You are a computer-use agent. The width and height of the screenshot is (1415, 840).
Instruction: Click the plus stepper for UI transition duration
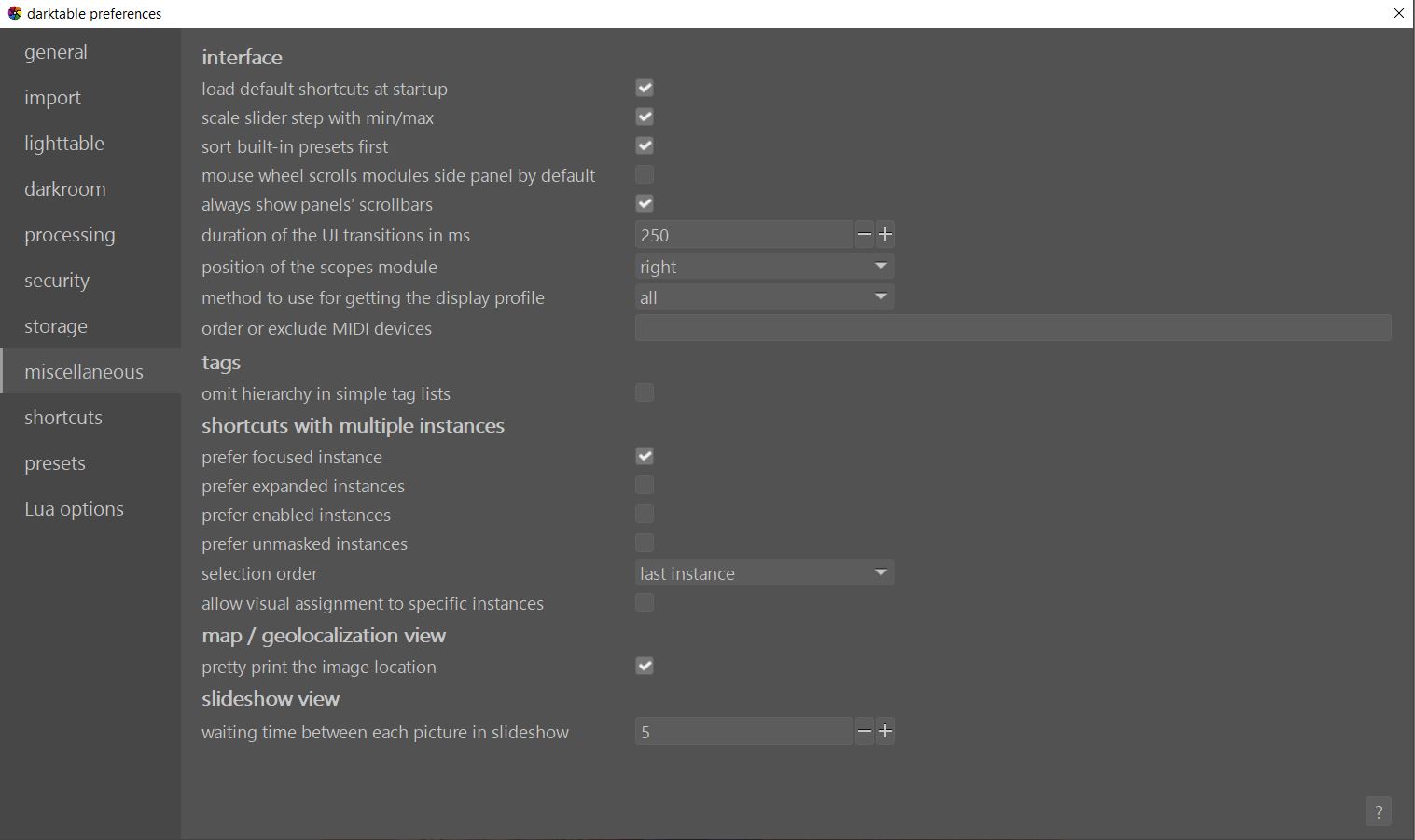885,234
